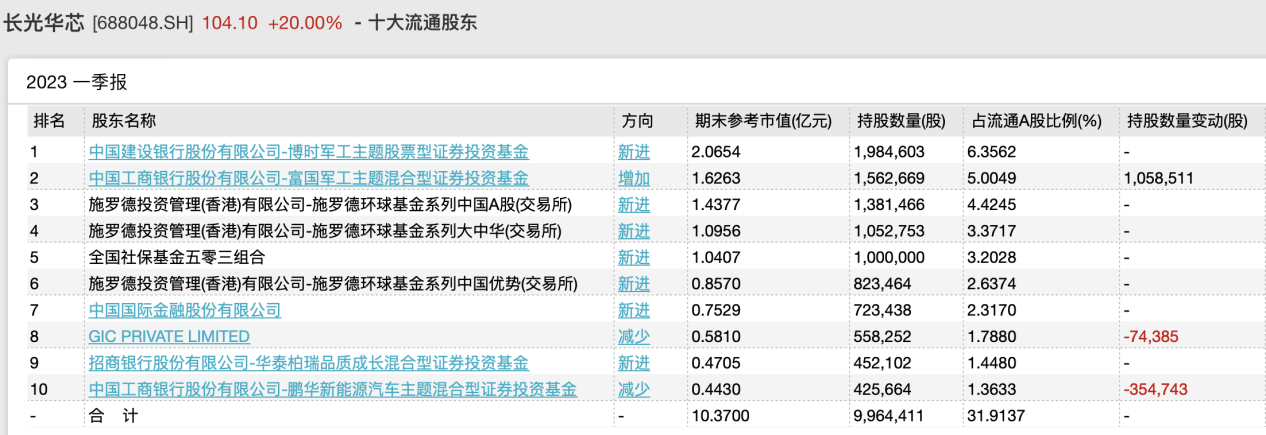The width and height of the screenshot is (1266, 435).
Task: Click share ratio cell 1.7880
Action: pos(994,336)
